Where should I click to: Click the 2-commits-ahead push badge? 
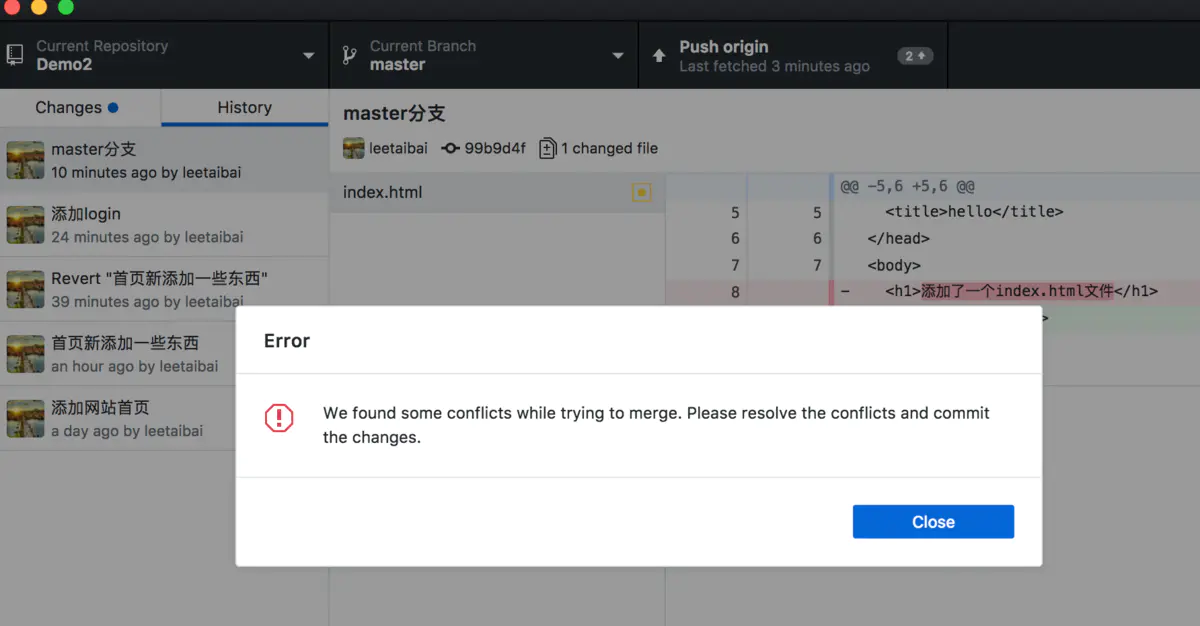tap(915, 55)
